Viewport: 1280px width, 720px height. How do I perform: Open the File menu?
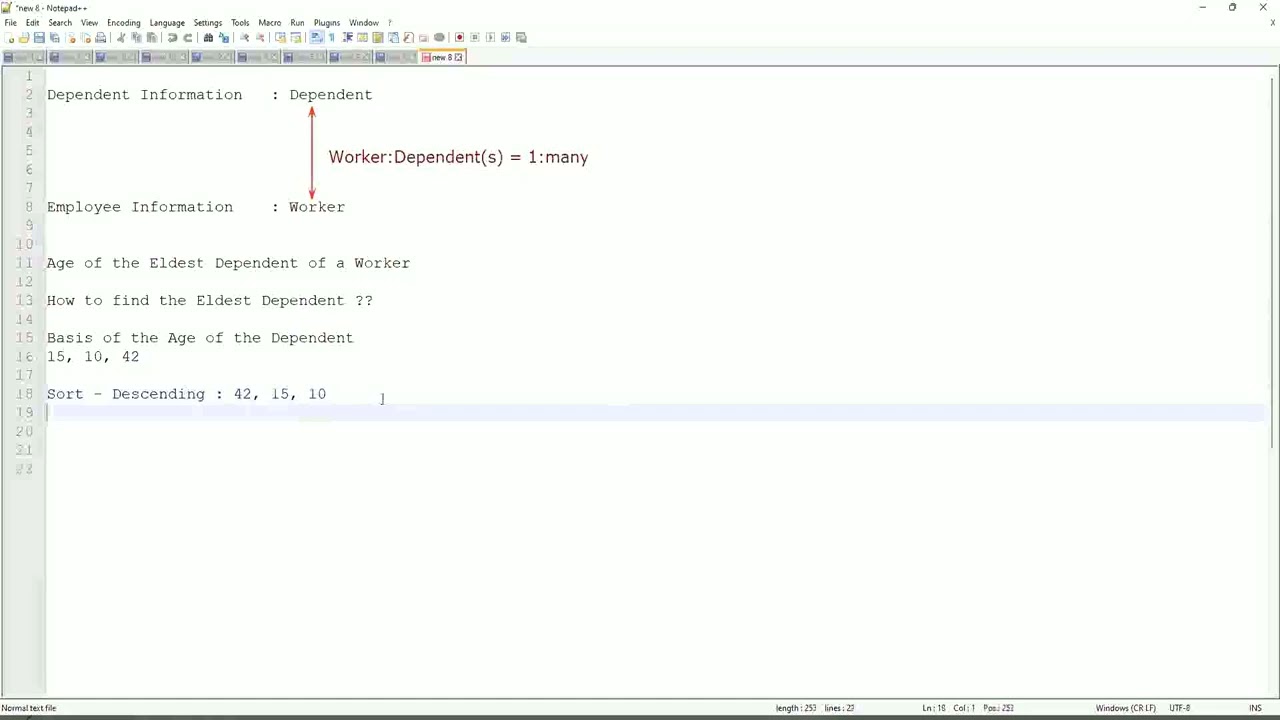click(10, 22)
